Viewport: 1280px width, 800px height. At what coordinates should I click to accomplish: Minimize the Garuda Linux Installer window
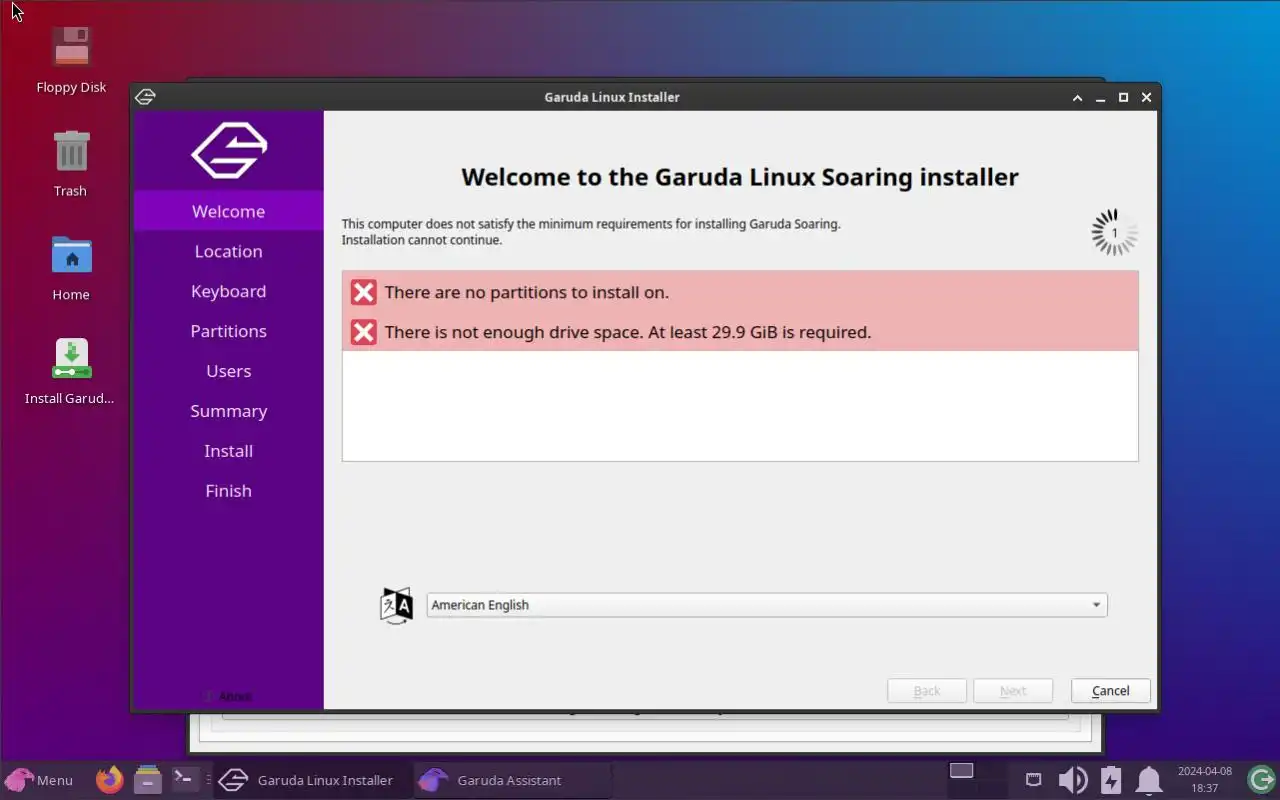[1100, 97]
